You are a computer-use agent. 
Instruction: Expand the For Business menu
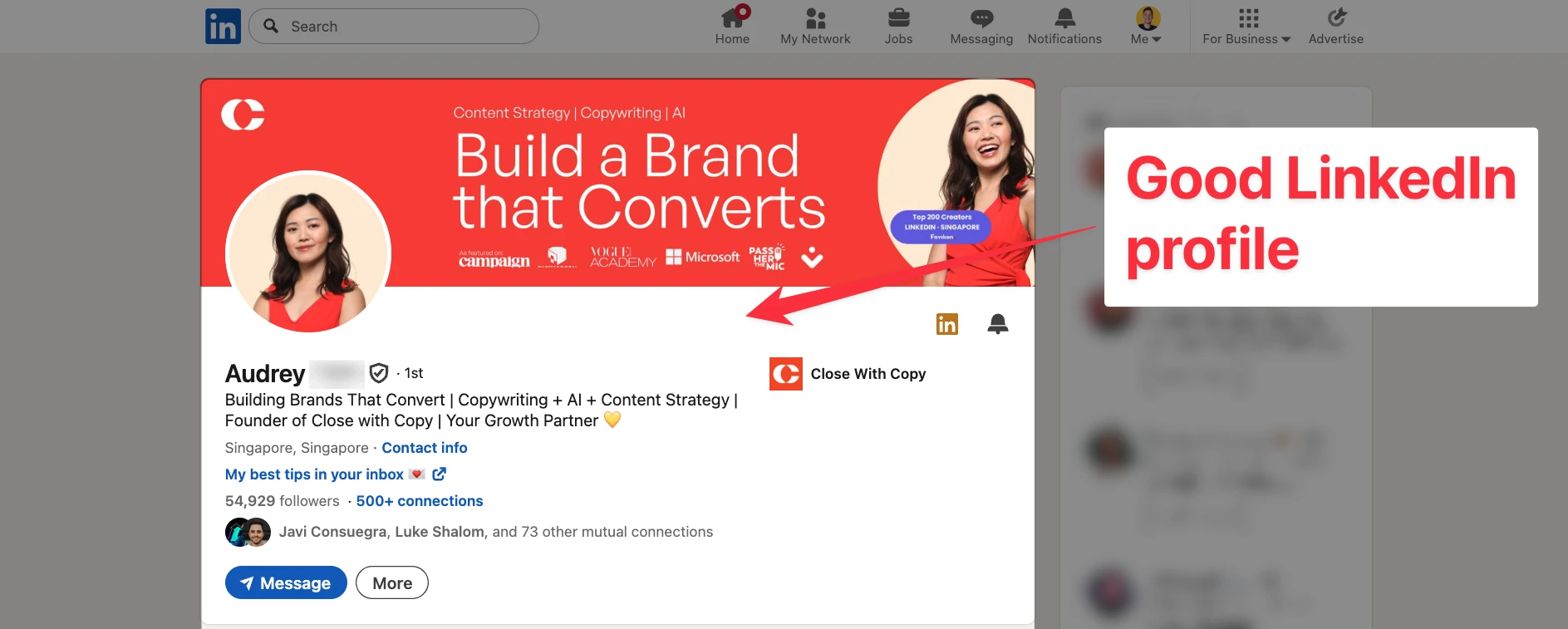click(1246, 26)
